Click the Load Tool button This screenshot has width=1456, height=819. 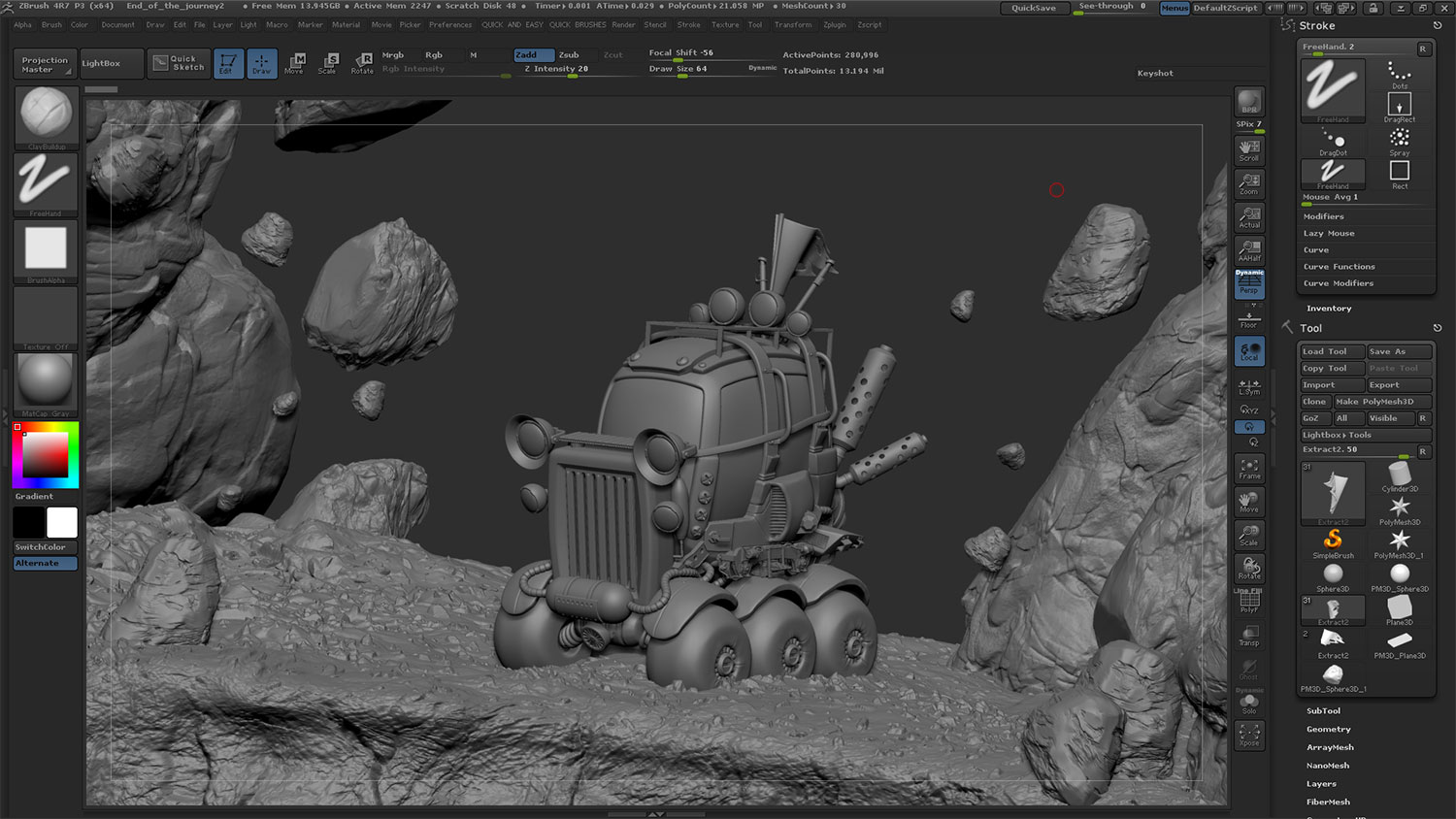pyautogui.click(x=1331, y=352)
